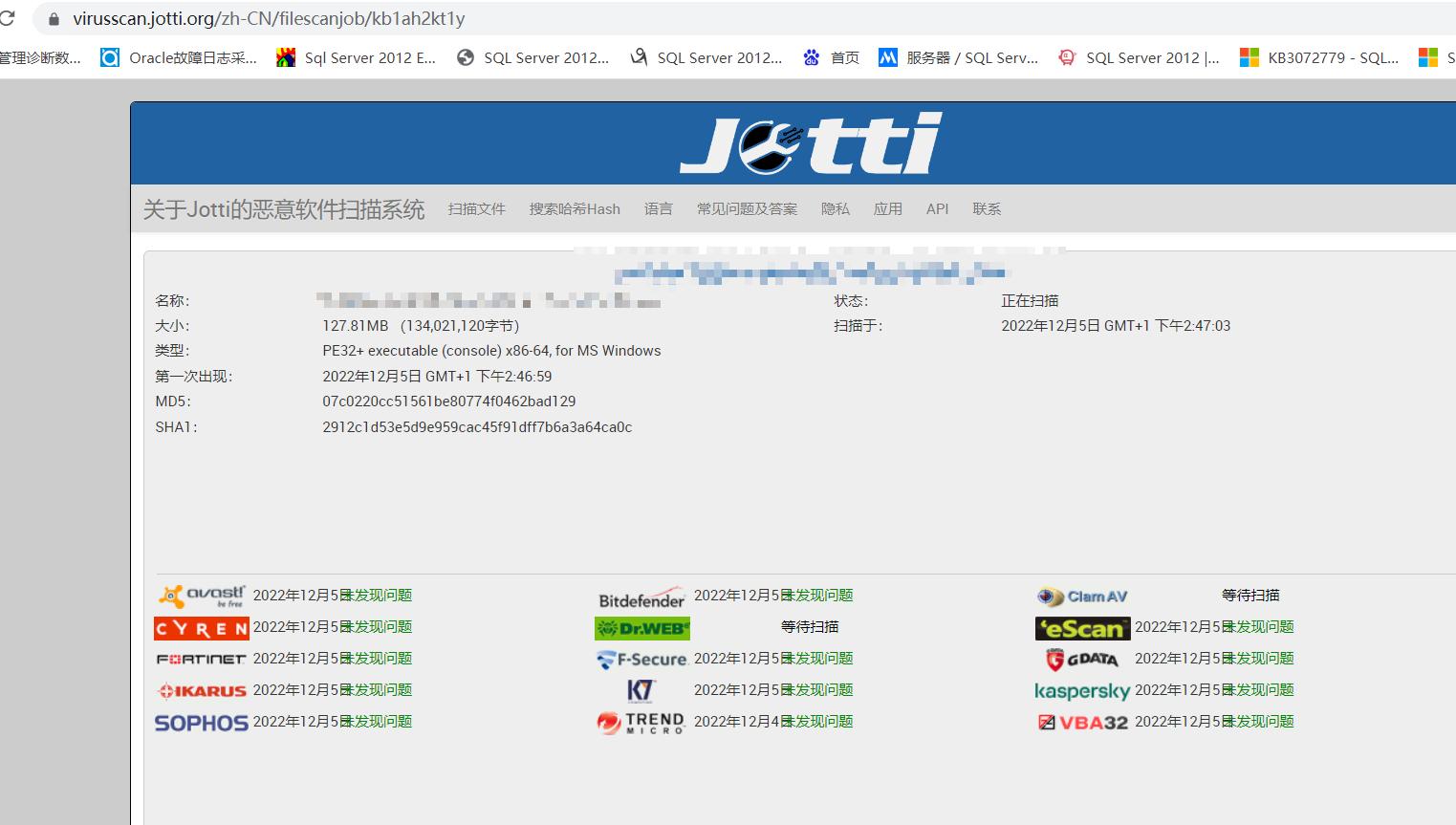The image size is (1456, 825).
Task: Go to 扫描文件 menu item
Action: click(476, 208)
